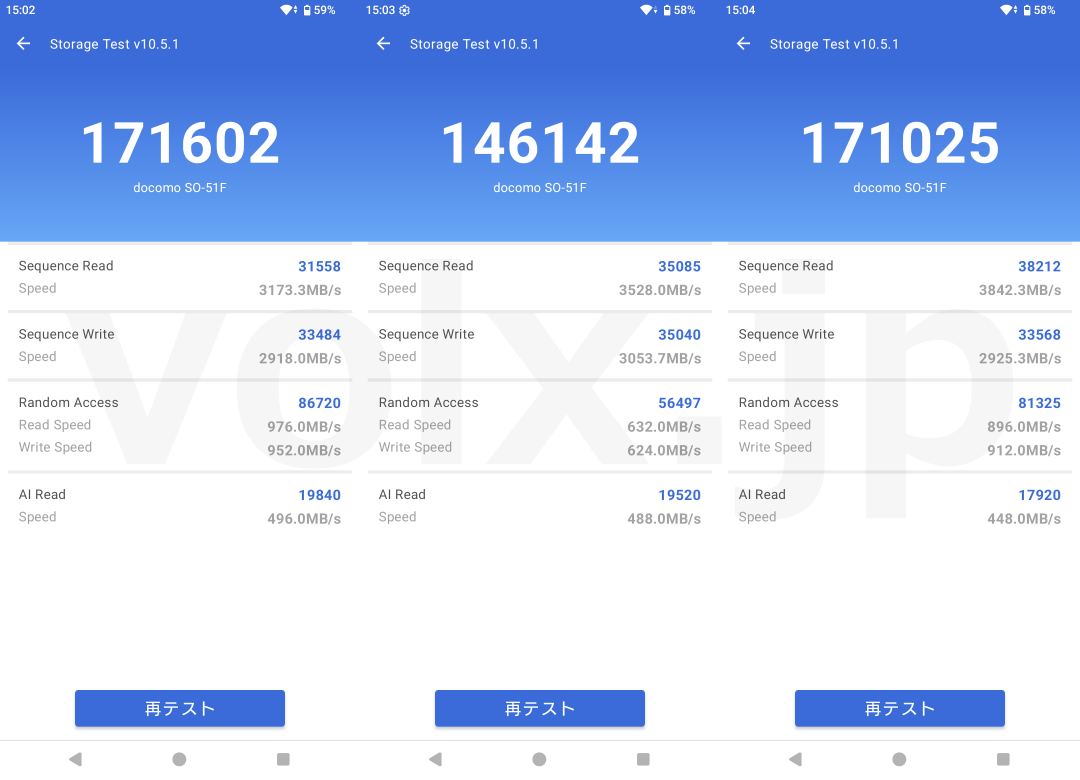Click random read speed 632.0MB/s

(664, 427)
